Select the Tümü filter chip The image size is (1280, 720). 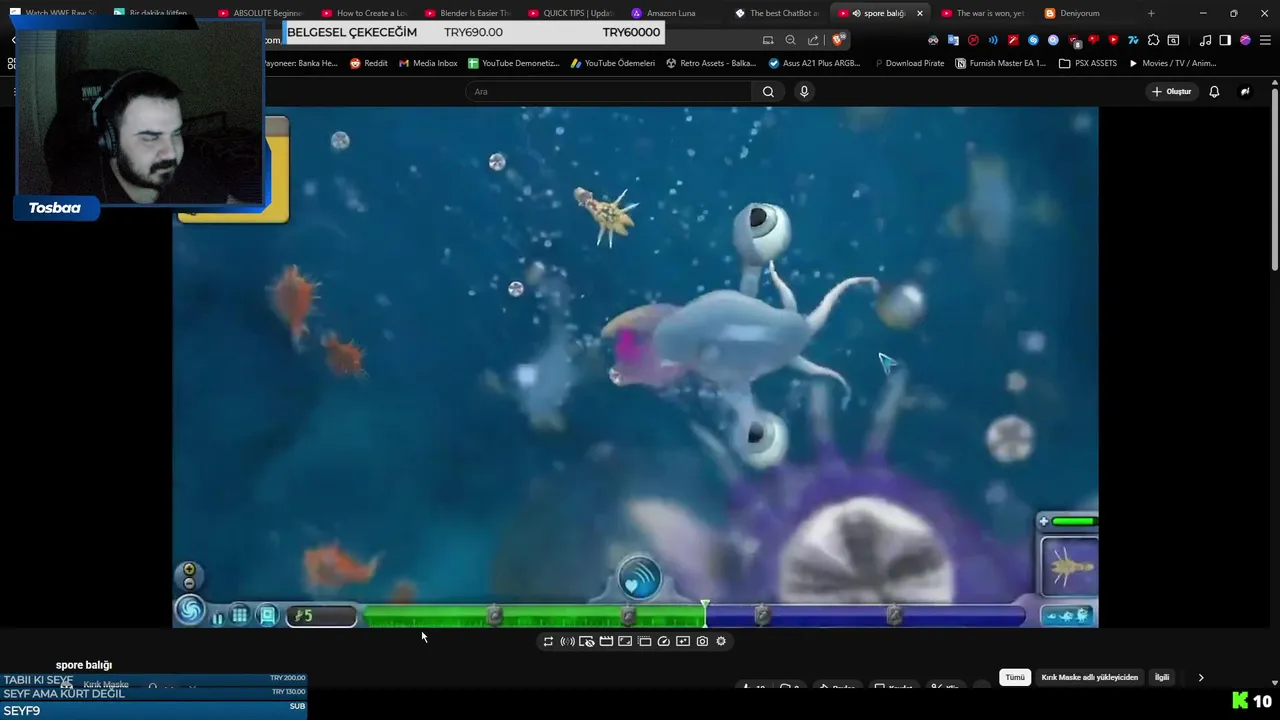(1015, 677)
